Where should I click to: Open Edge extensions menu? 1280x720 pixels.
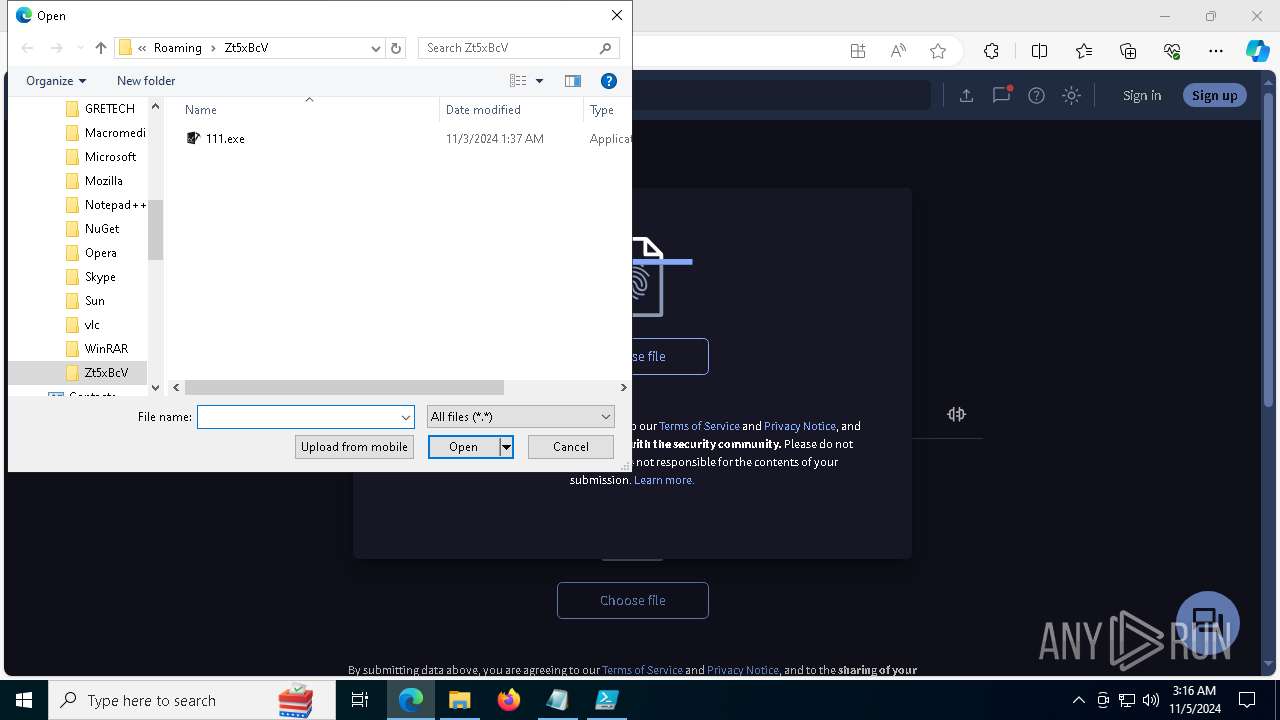[x=991, y=51]
